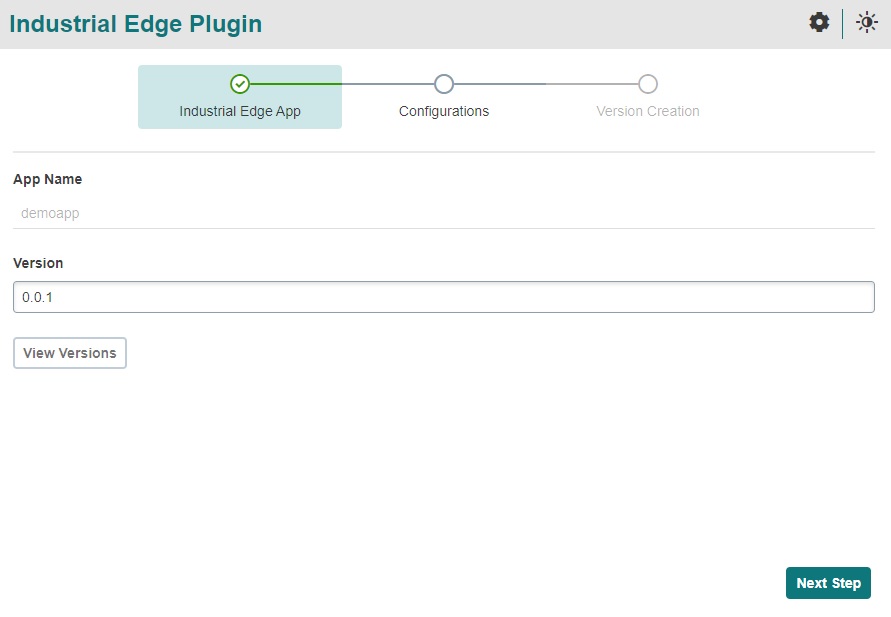
Task: Click the gray connector line before Version Creation
Action: 546,84
